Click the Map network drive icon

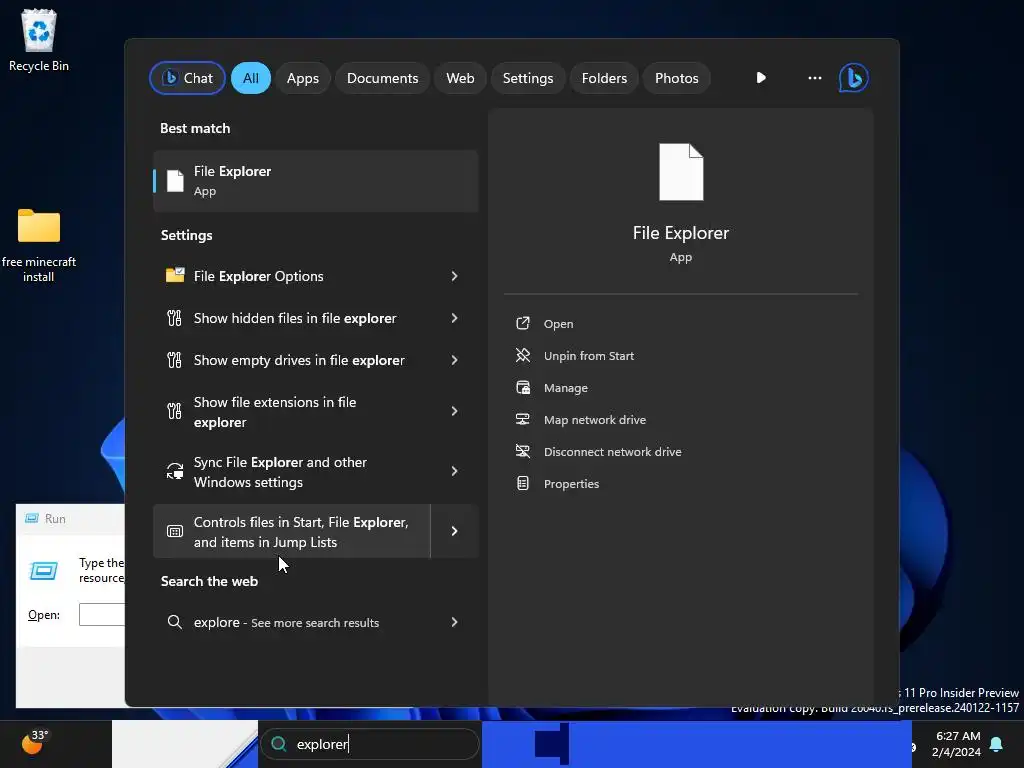(x=522, y=419)
